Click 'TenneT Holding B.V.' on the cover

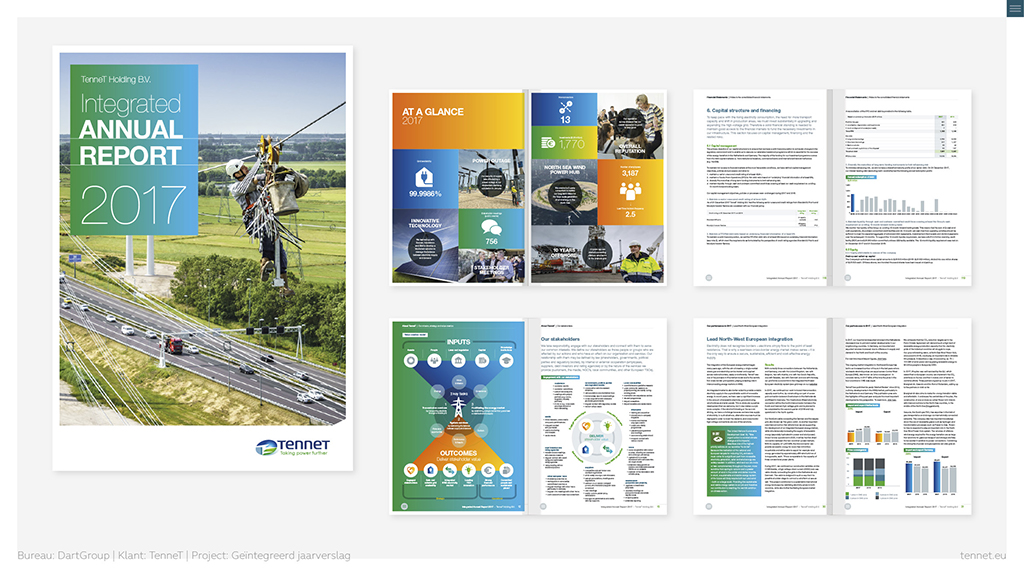point(116,79)
